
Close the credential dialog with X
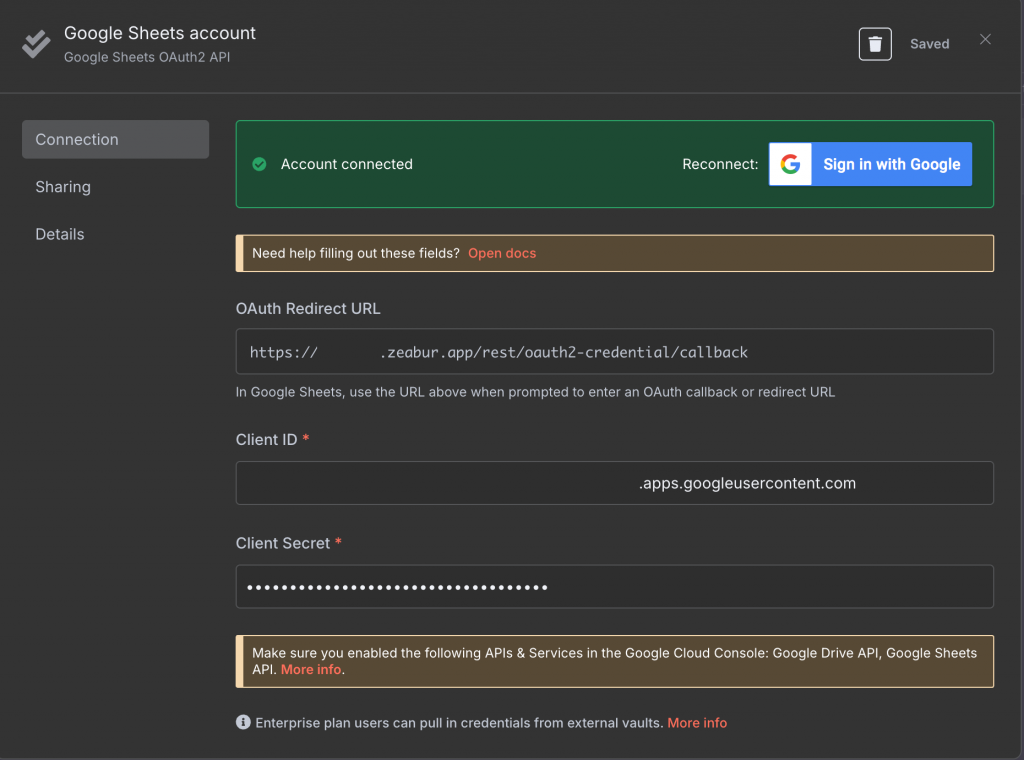tap(985, 40)
